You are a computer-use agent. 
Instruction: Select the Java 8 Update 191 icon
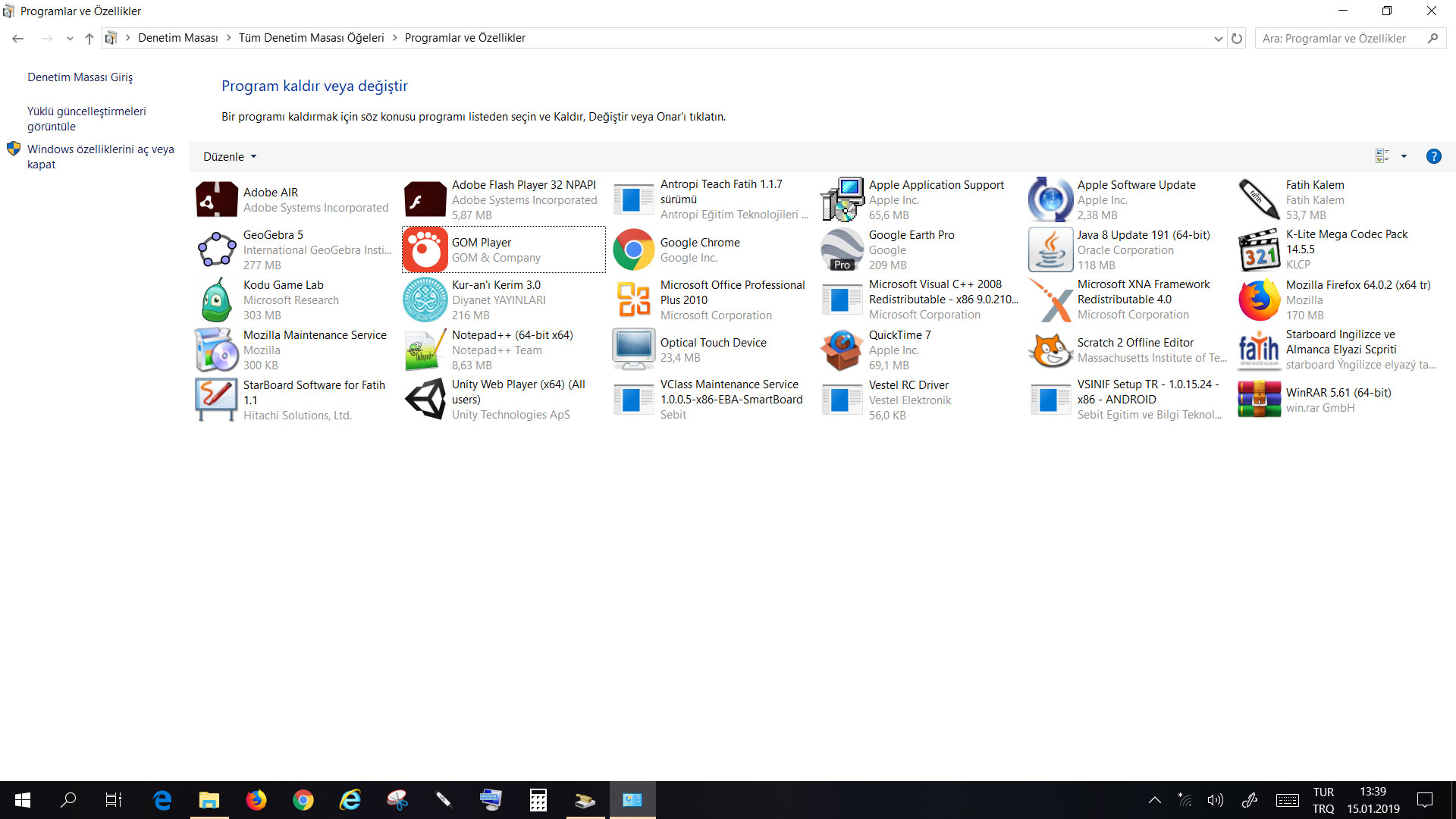coord(1050,250)
